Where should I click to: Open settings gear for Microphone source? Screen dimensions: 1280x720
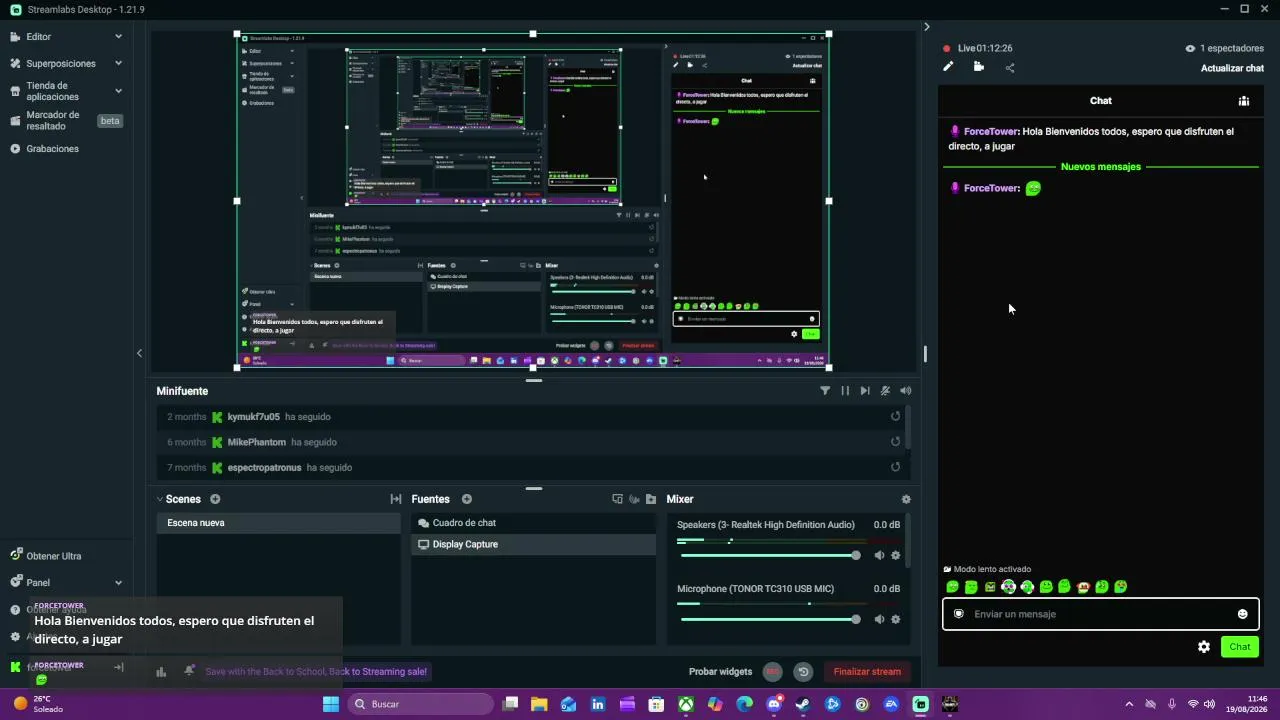coord(896,619)
